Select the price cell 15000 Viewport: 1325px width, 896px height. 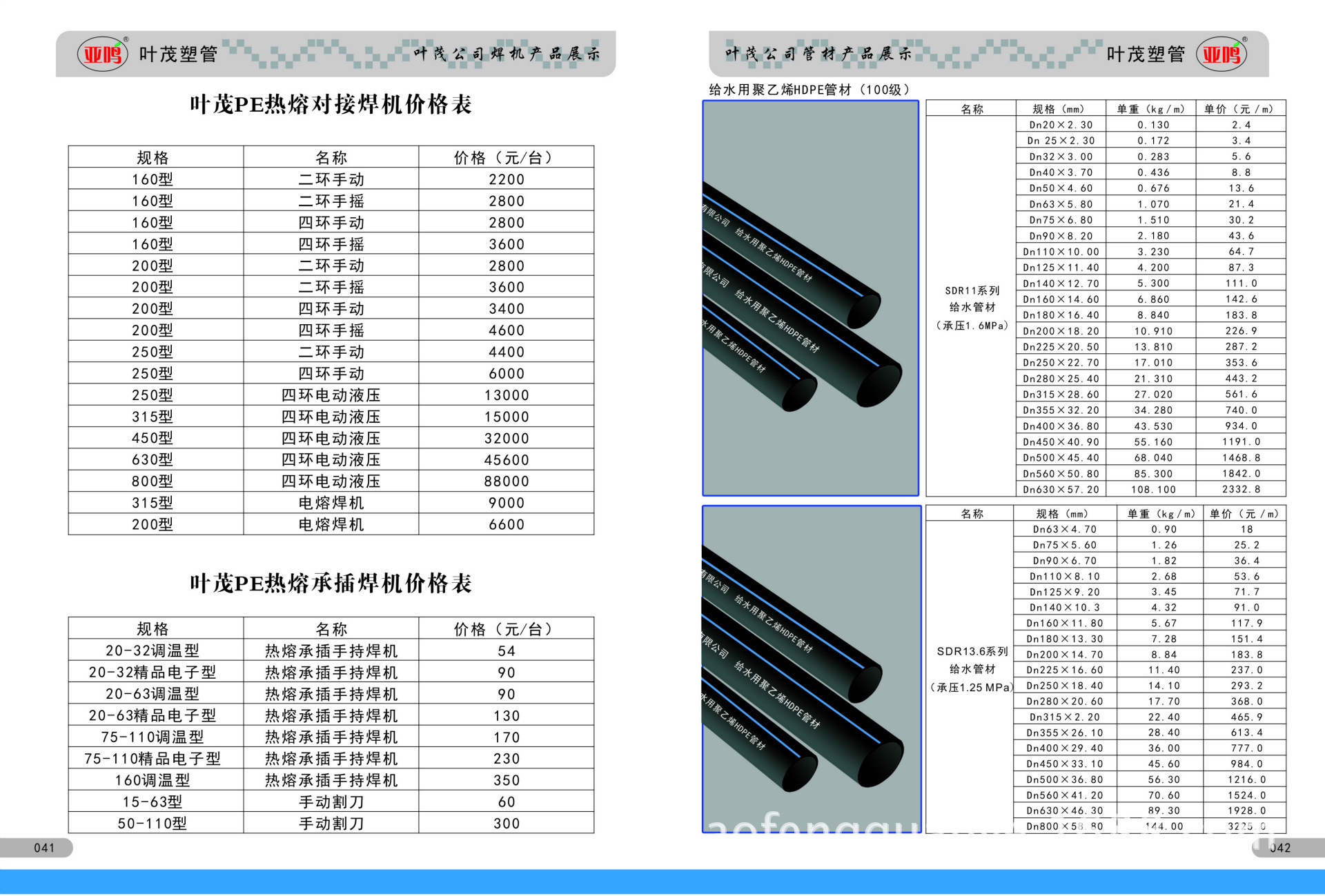point(507,417)
